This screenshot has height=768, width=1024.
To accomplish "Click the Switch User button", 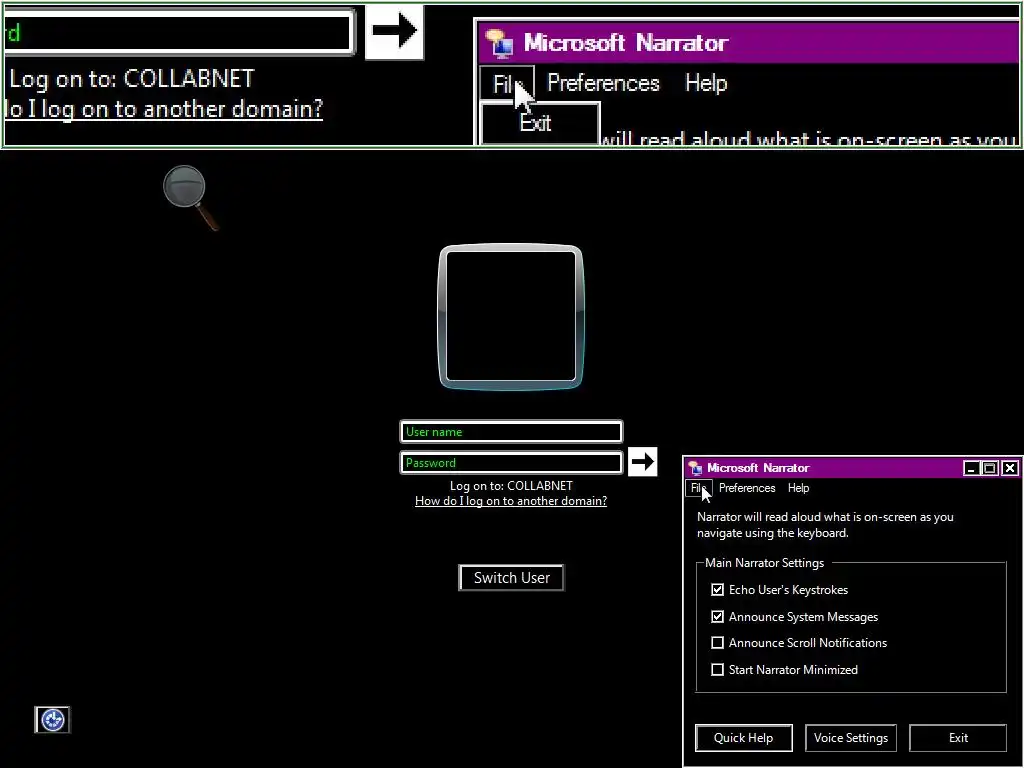I will coord(511,577).
